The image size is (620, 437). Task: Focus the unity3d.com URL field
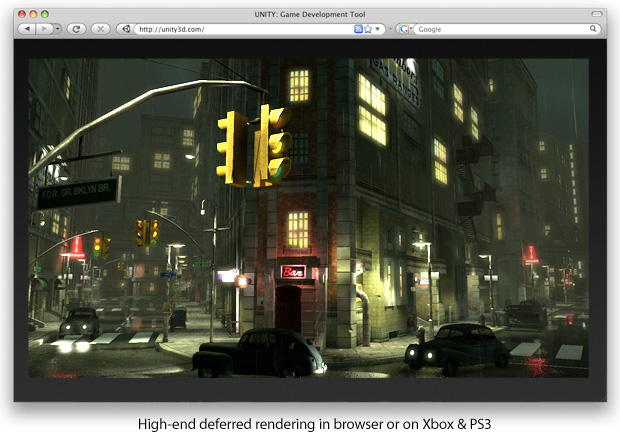pos(240,29)
